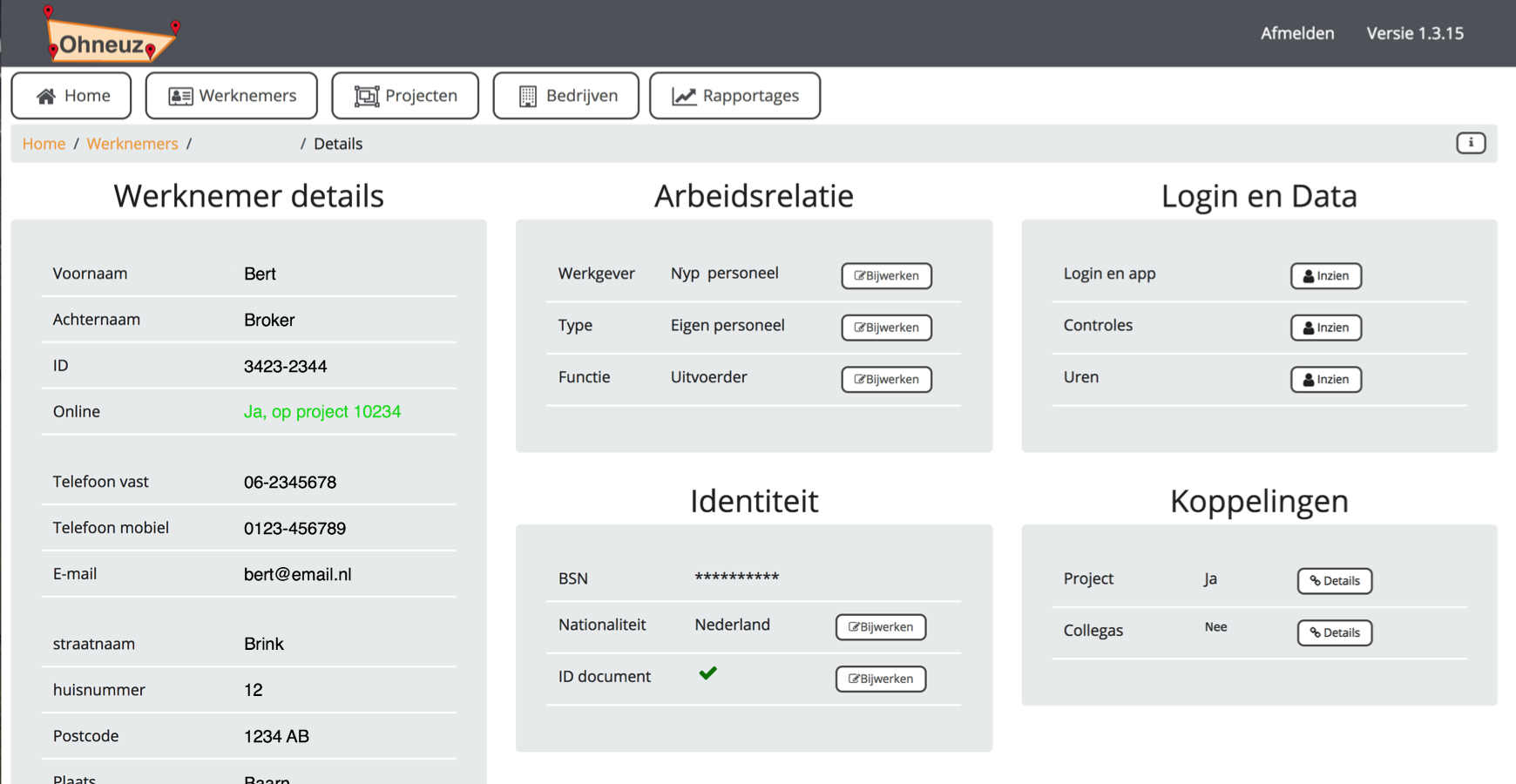
Task: Click Bijwerken for Nationaliteit Nederland
Action: (x=880, y=626)
